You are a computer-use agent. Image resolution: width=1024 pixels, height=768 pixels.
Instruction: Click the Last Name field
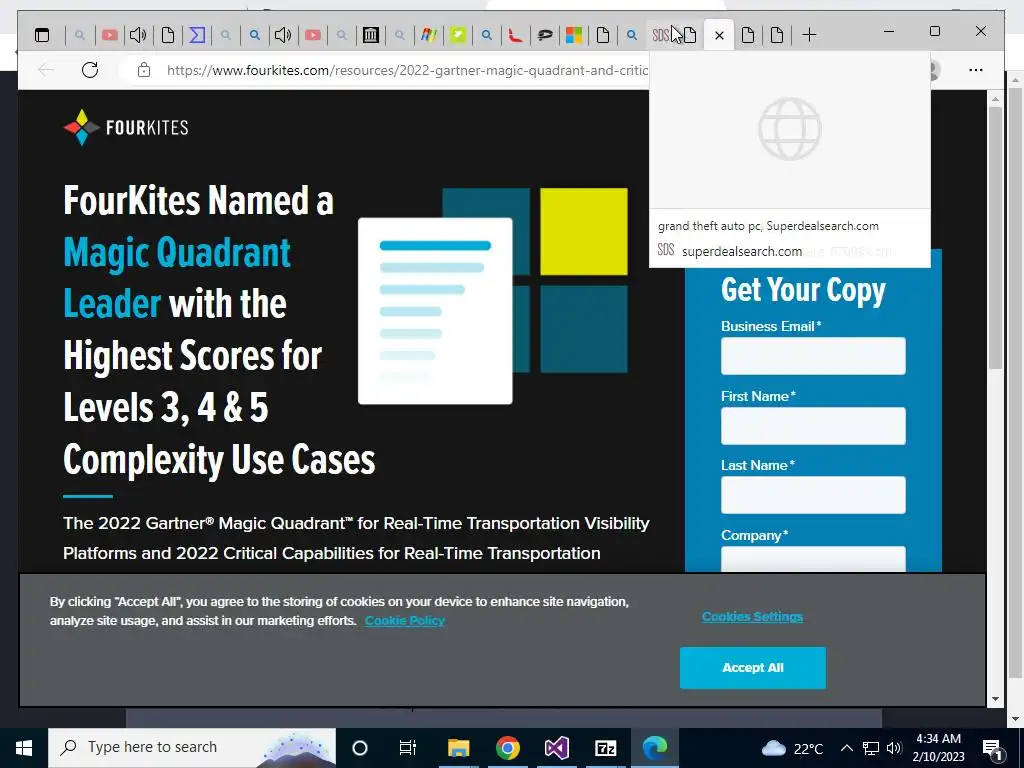click(x=813, y=495)
